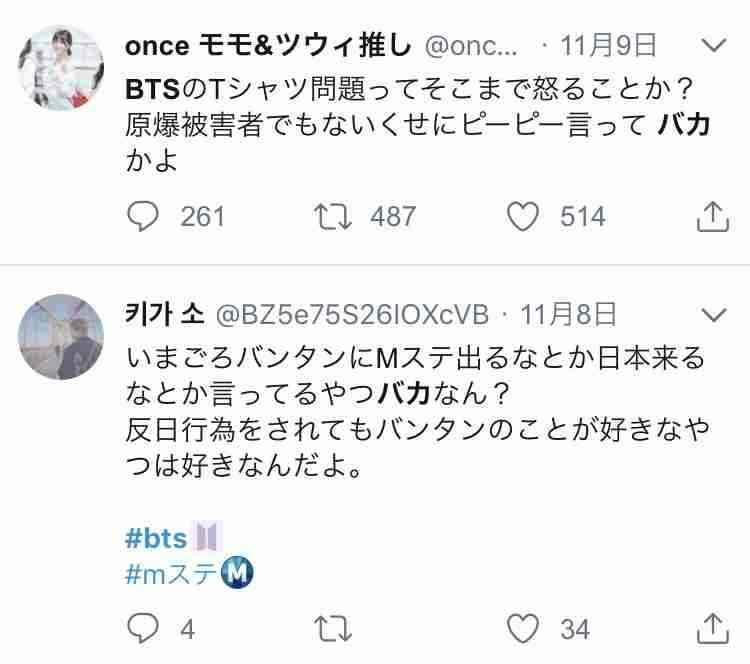
Task: Open the 11月9日 timestamp
Action: (608, 45)
